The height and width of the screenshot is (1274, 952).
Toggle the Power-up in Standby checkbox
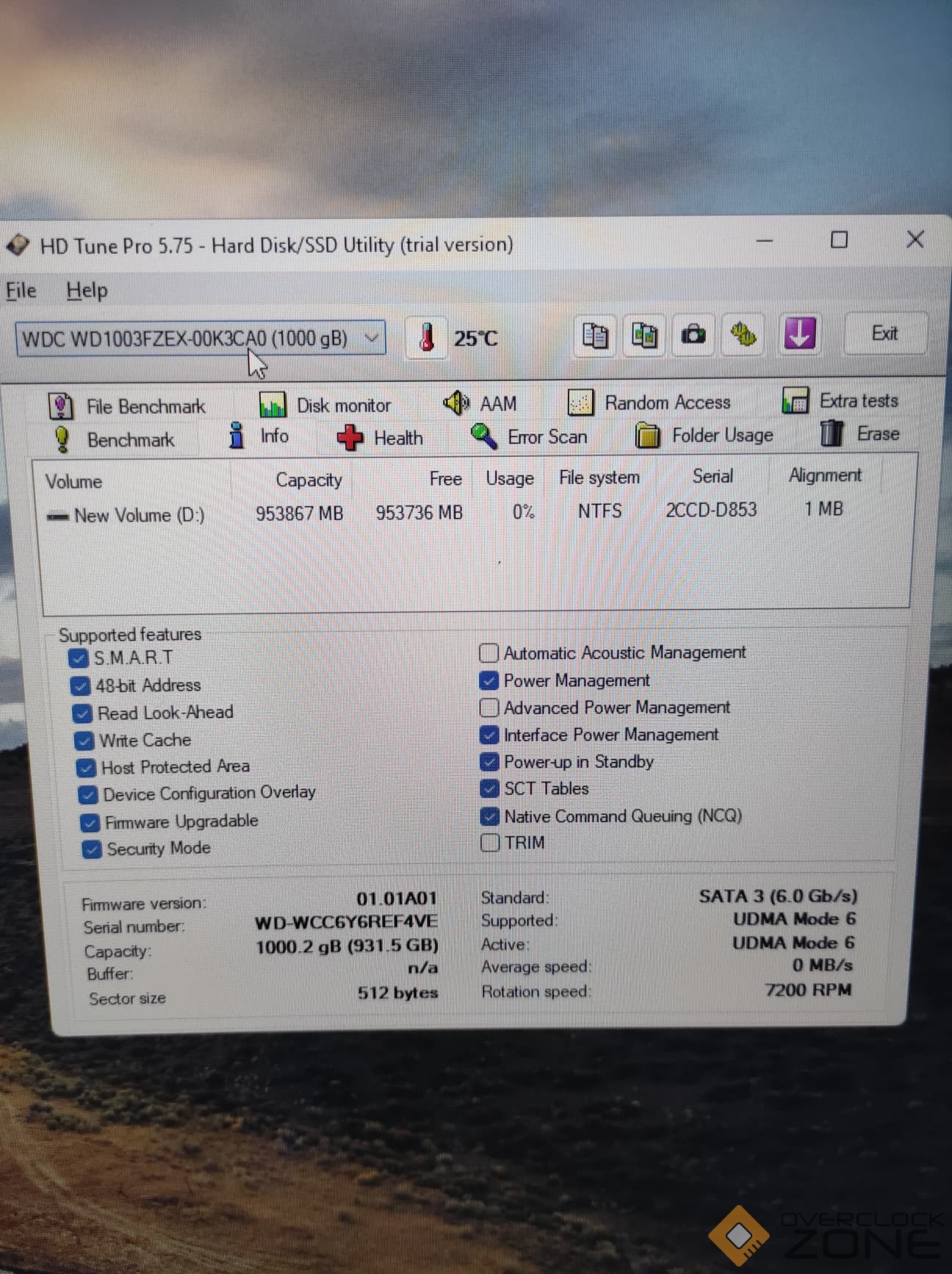click(x=488, y=762)
